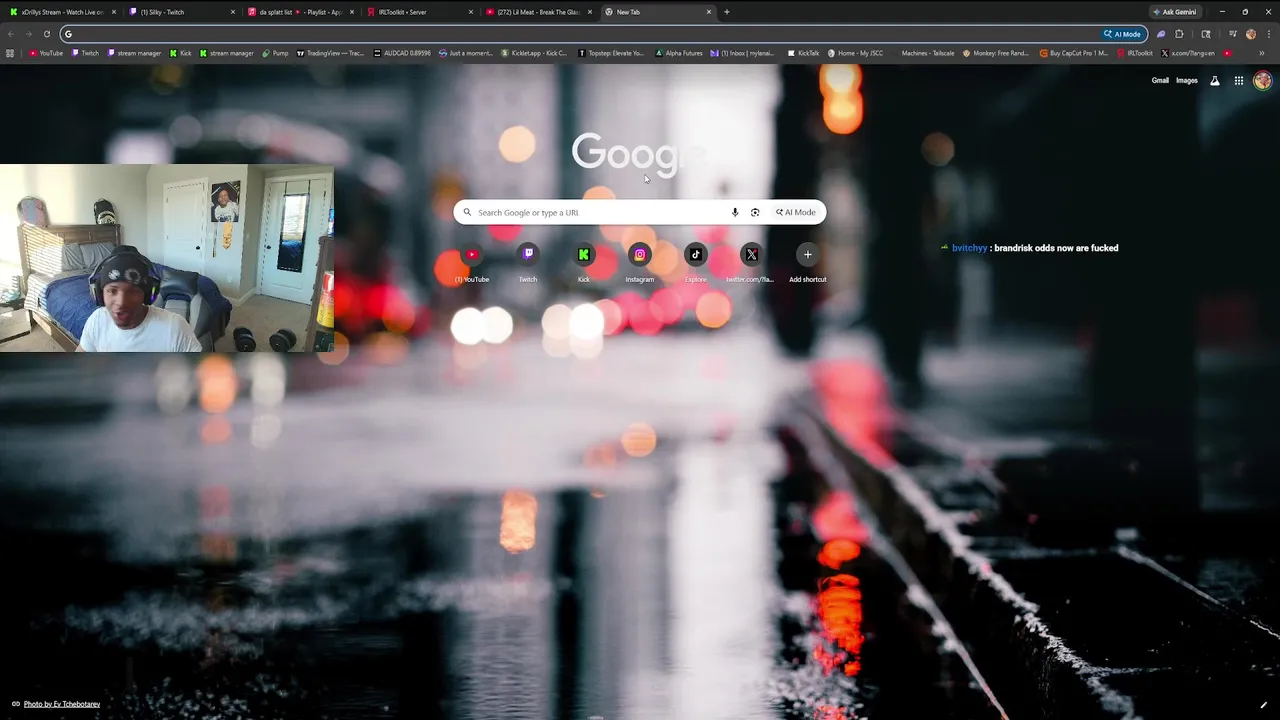
Task: Open the Twitch shortcut tile
Action: pos(528,263)
